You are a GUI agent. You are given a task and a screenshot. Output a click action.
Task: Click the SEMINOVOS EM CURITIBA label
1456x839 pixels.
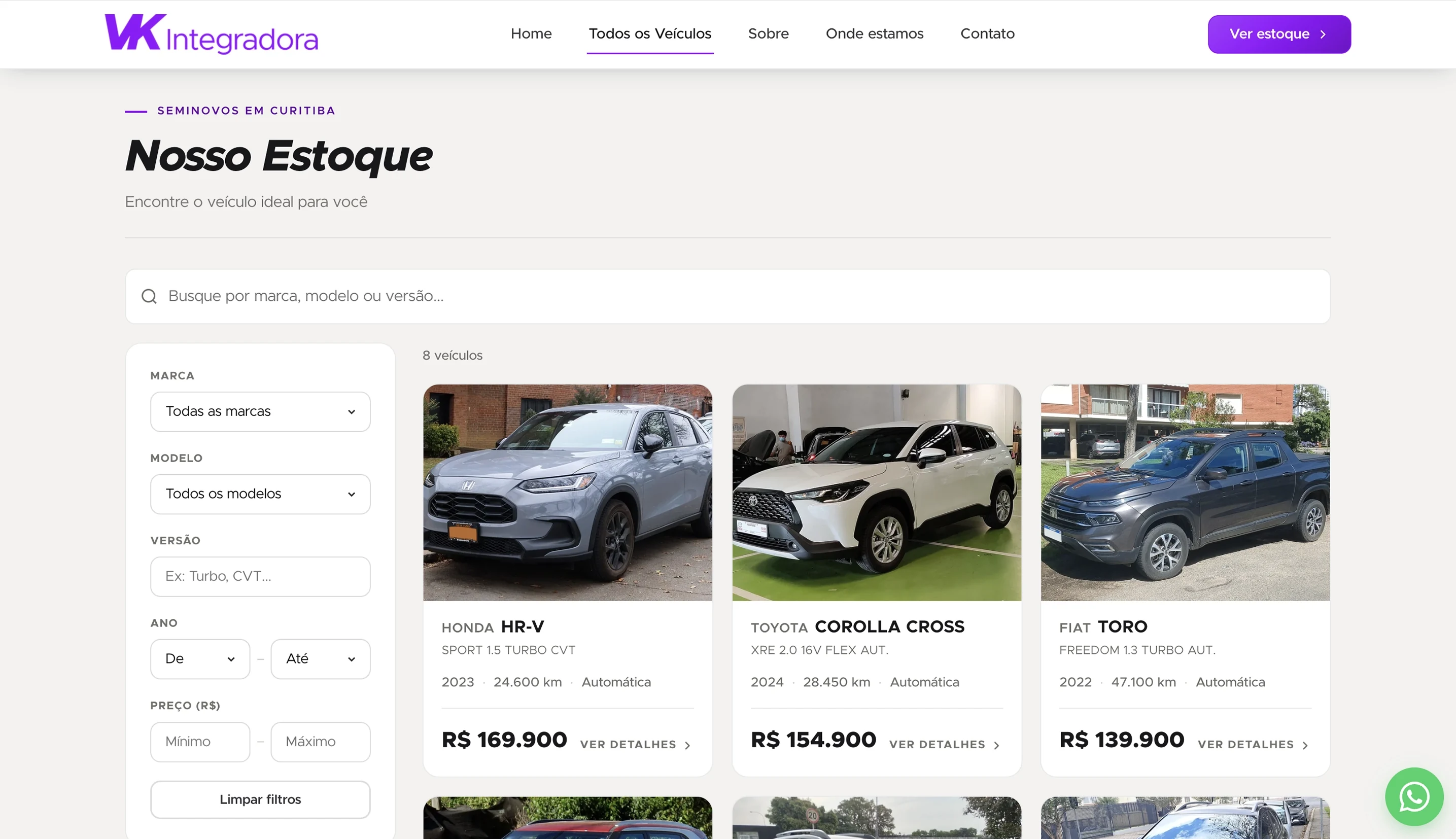point(246,111)
